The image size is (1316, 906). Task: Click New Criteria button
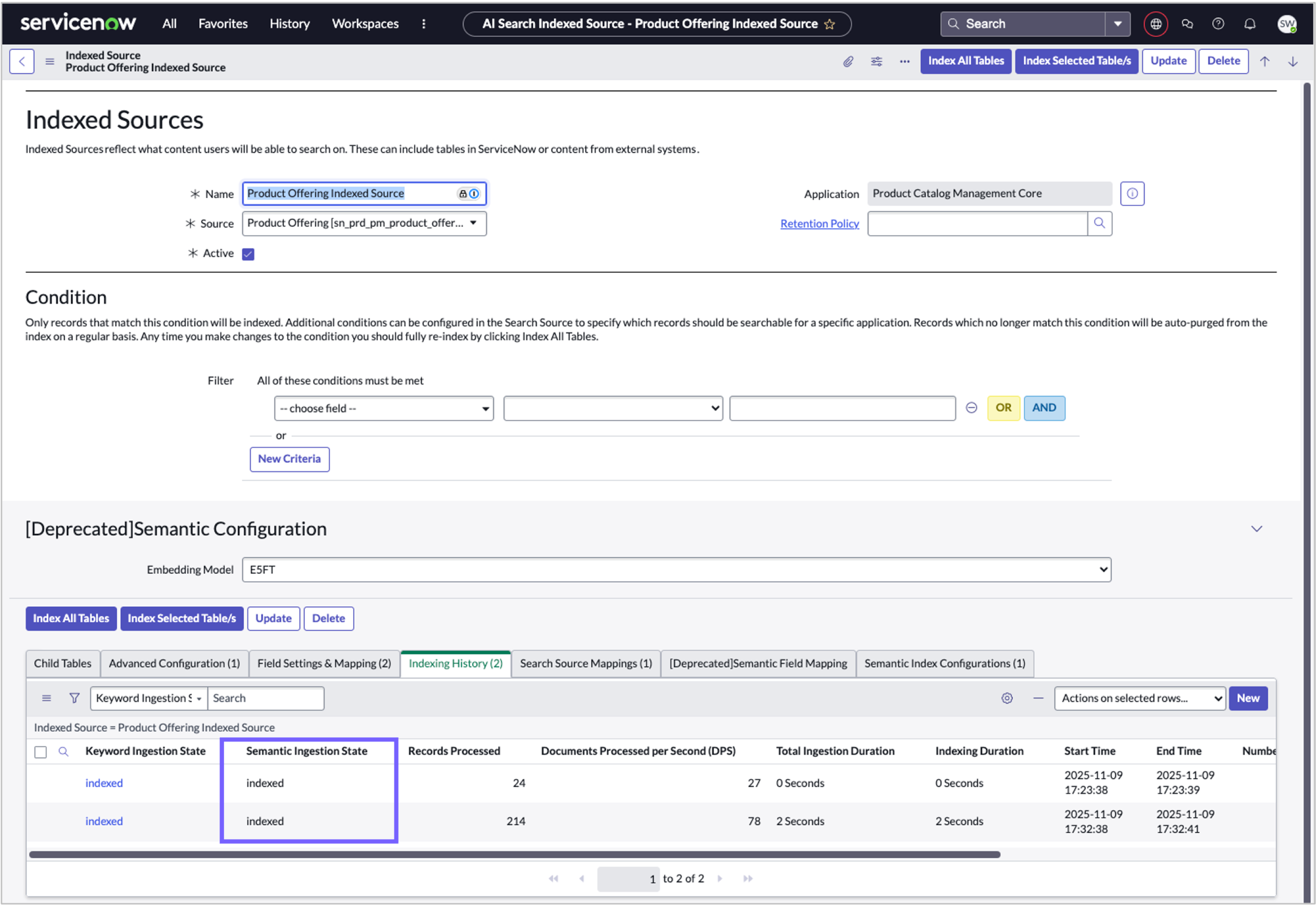click(x=290, y=459)
